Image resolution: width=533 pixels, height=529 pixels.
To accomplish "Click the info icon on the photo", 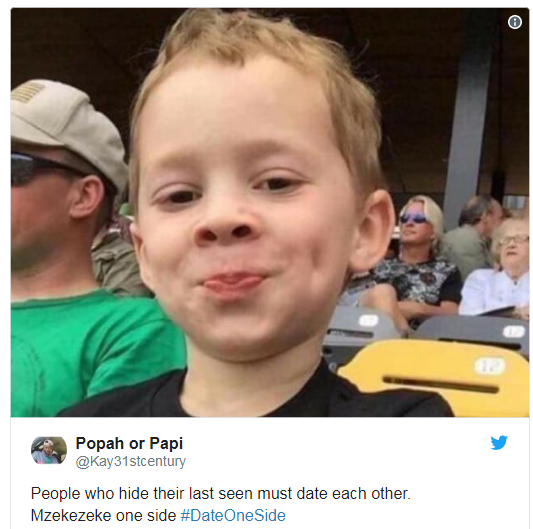I will pyautogui.click(x=515, y=22).
